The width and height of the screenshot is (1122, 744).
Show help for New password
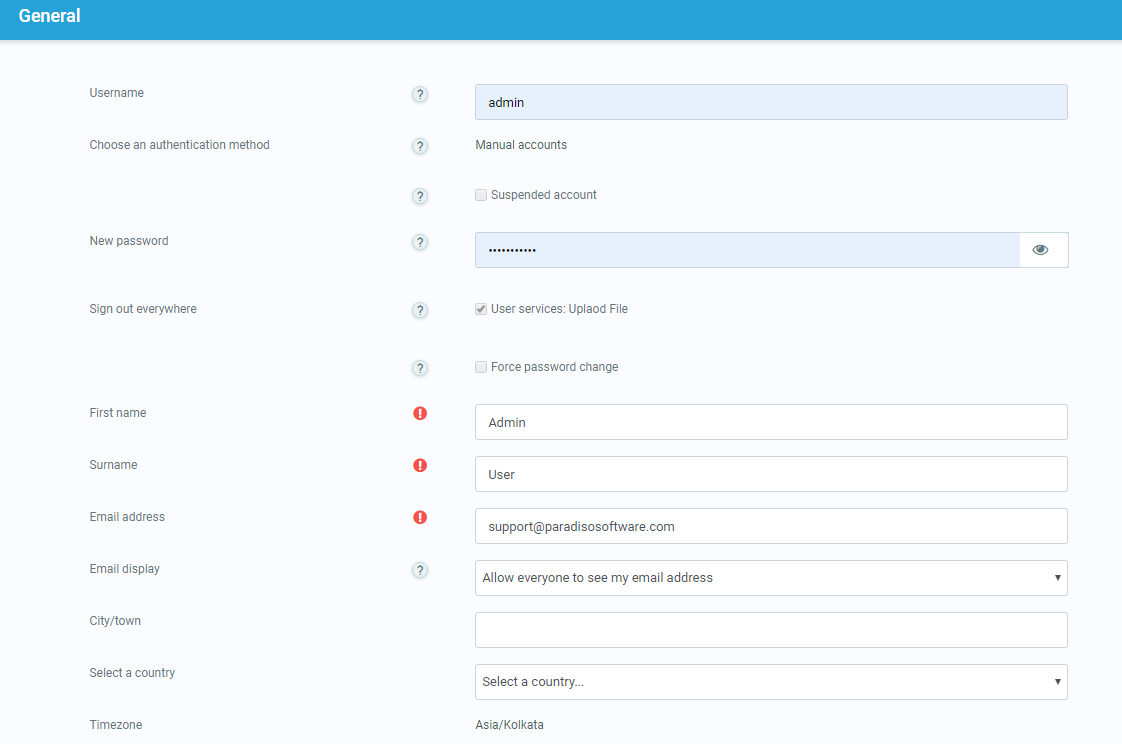coord(420,242)
